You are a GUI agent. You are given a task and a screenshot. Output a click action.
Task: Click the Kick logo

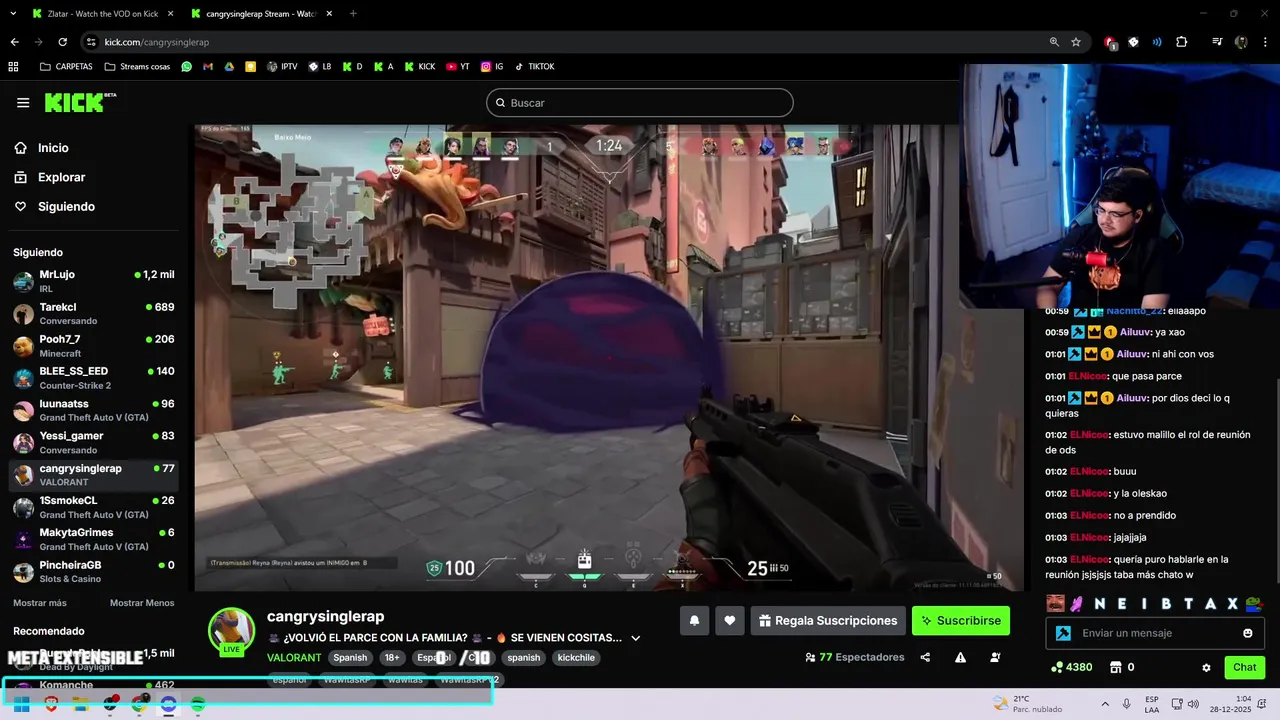pyautogui.click(x=80, y=102)
